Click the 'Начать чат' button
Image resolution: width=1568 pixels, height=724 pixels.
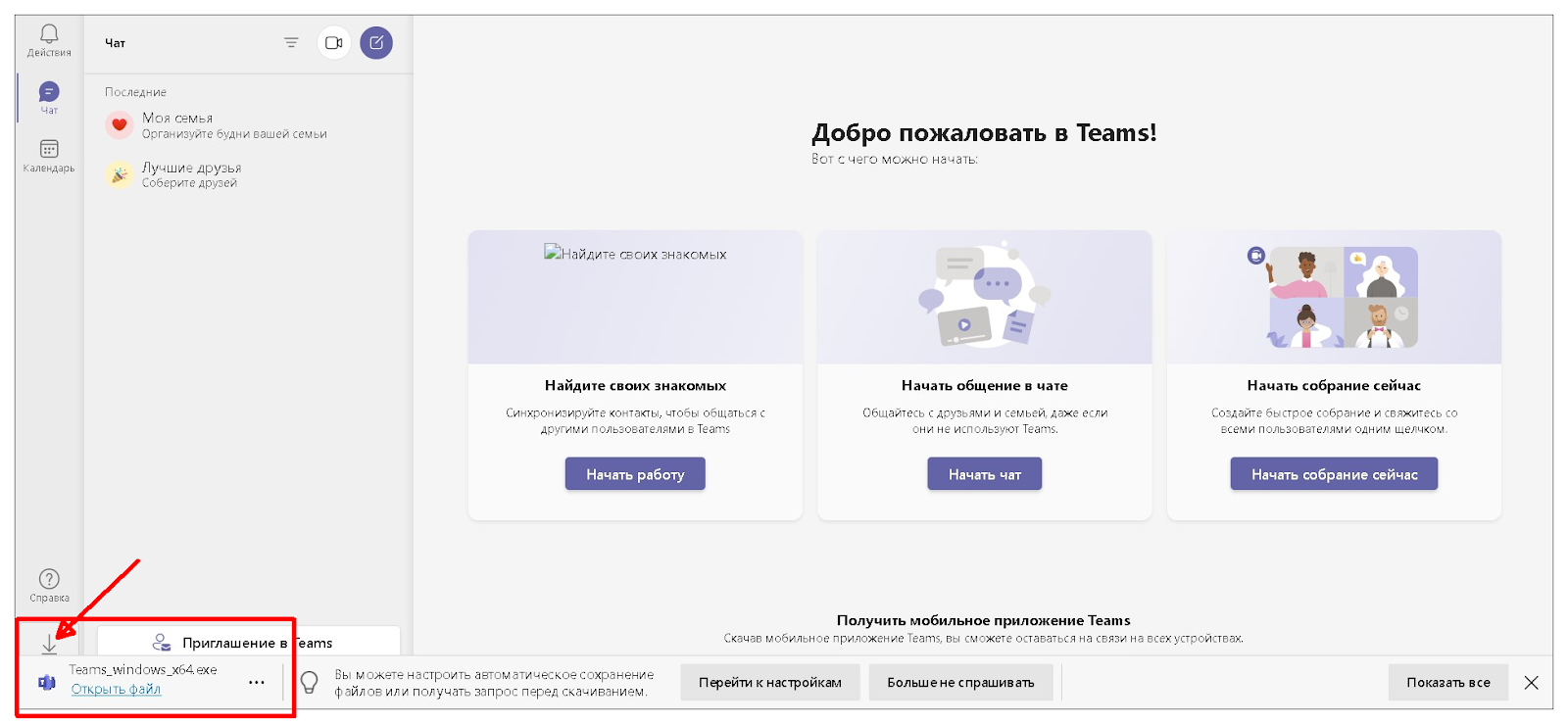click(984, 474)
